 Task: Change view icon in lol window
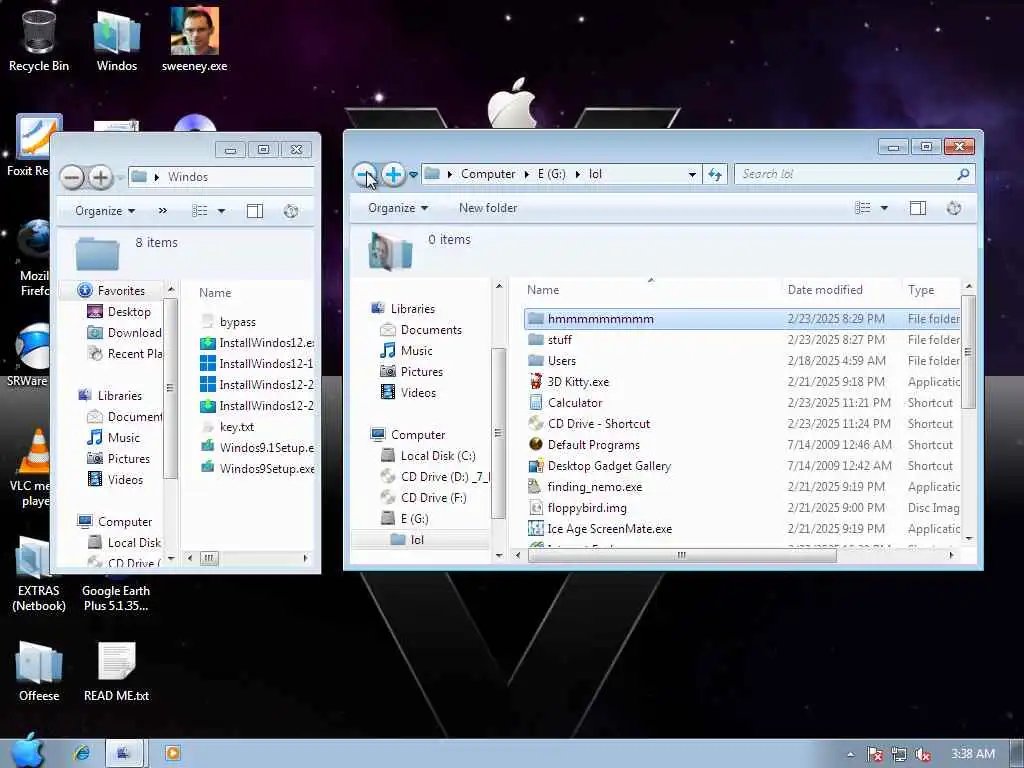pos(863,208)
